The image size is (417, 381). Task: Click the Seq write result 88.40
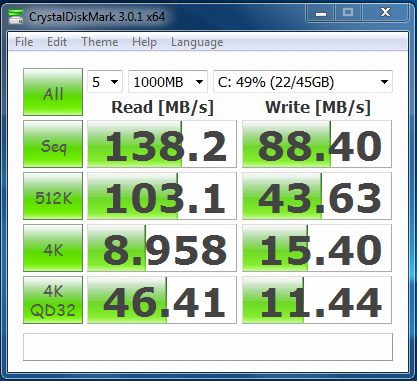click(x=317, y=144)
